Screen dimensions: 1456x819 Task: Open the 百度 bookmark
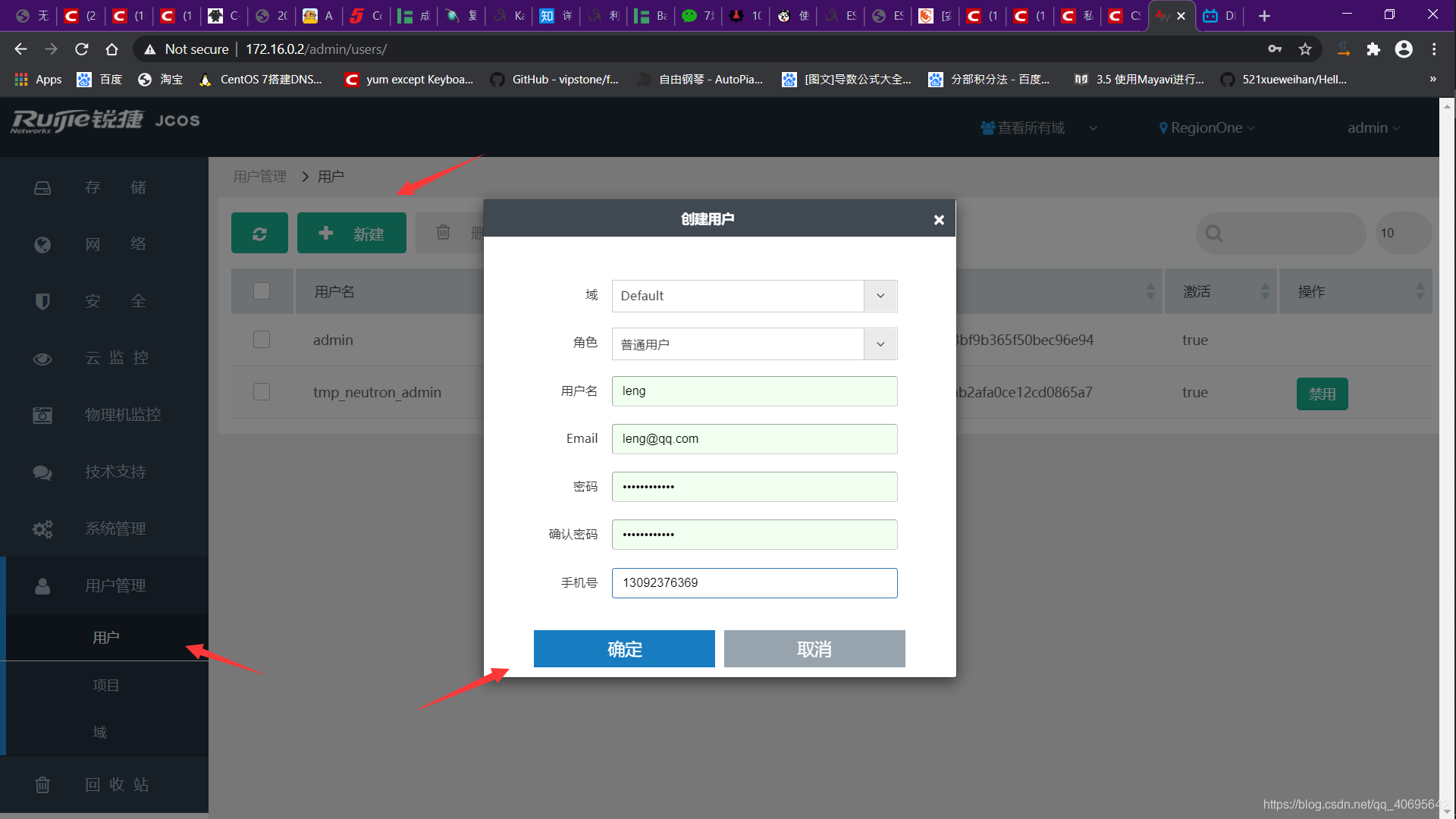[x=99, y=80]
